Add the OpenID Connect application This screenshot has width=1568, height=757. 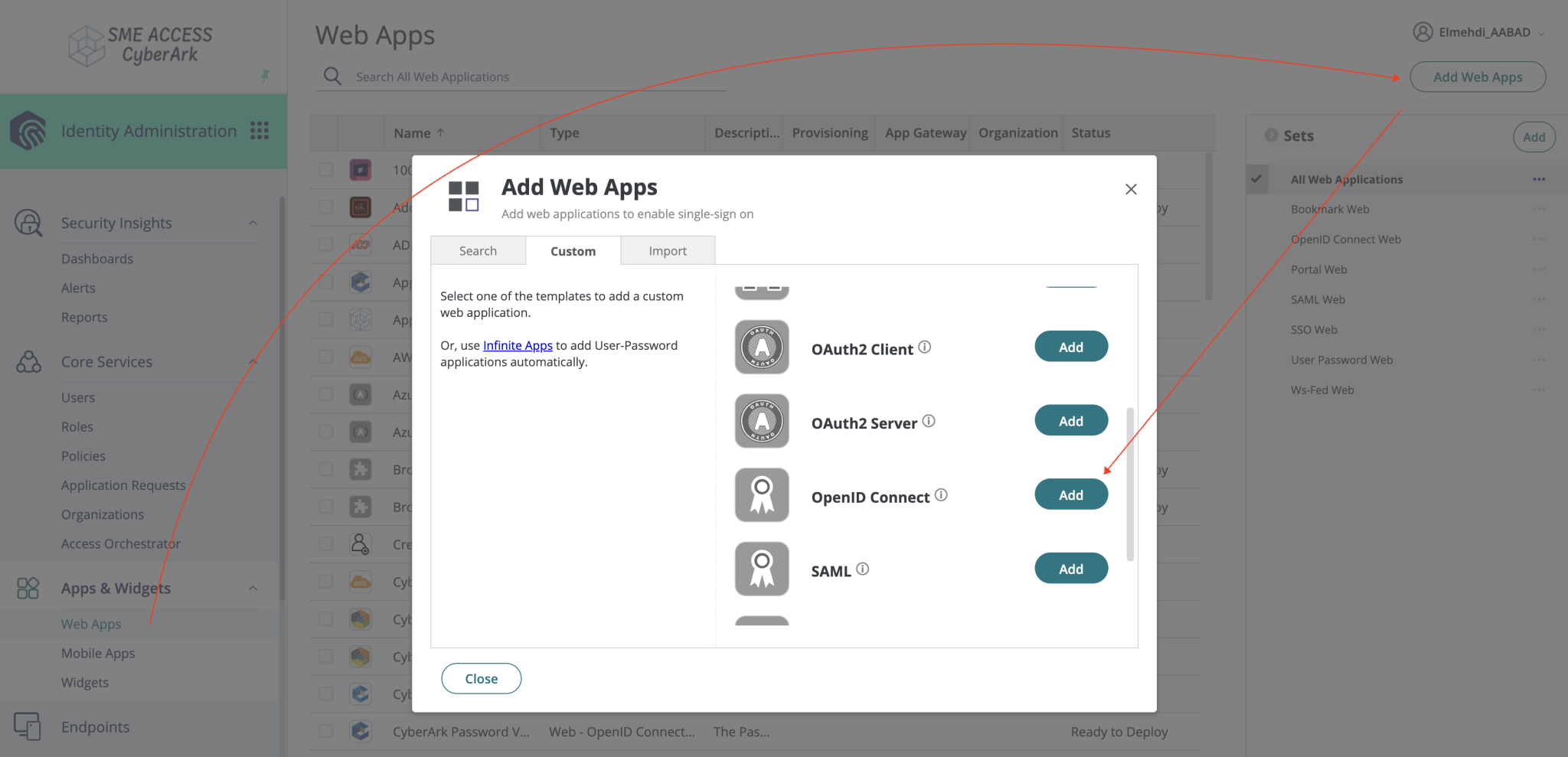click(1070, 494)
